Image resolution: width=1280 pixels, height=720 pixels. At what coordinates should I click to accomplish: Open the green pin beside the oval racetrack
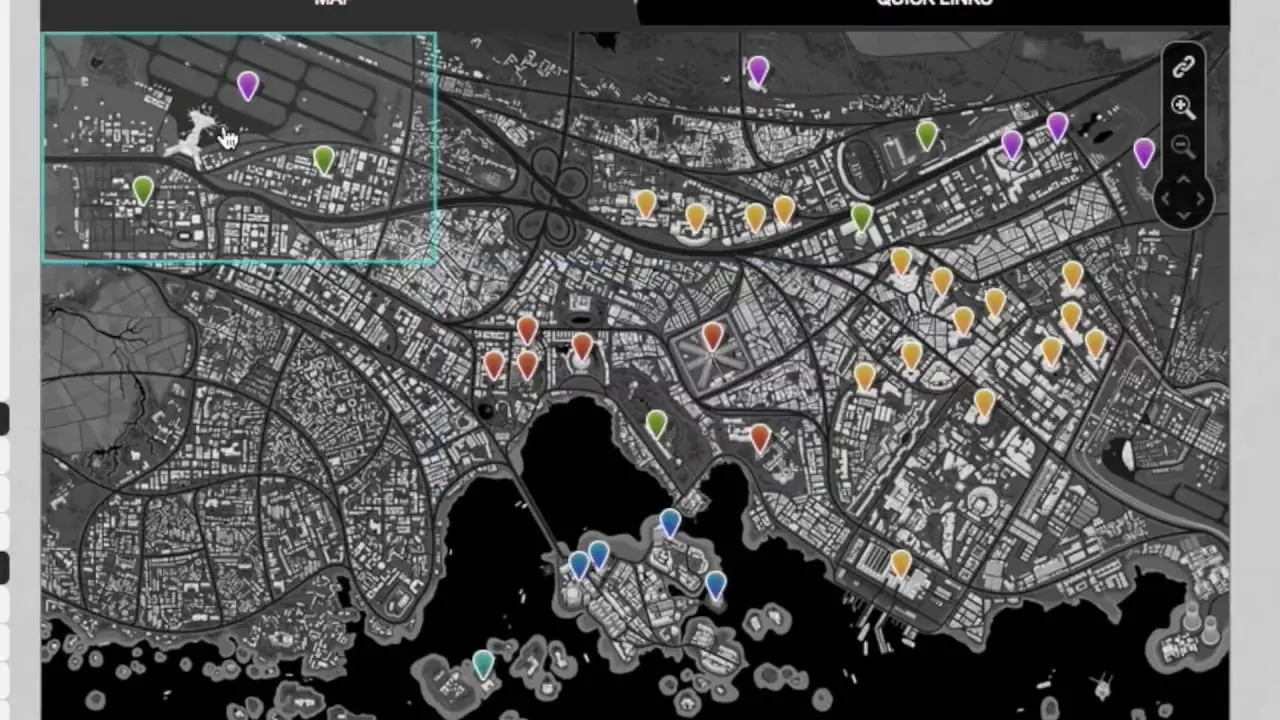pos(927,134)
